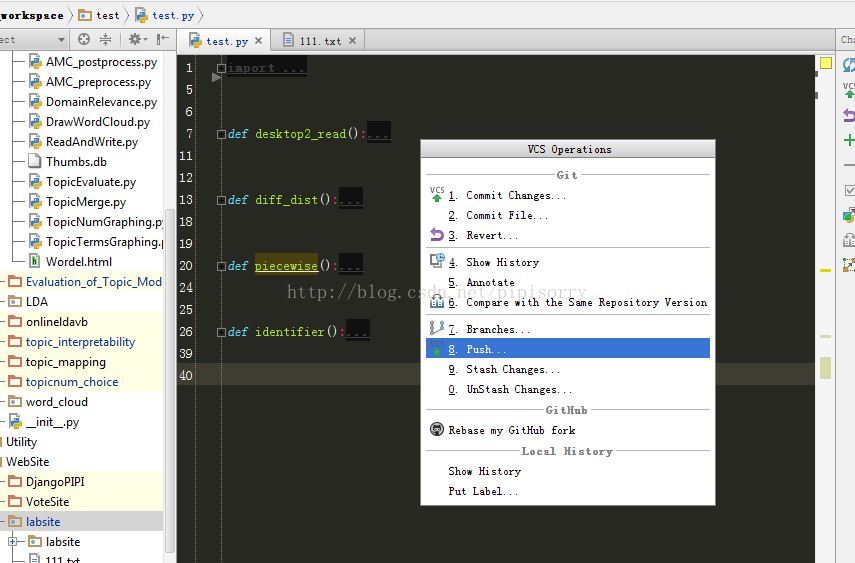Open the Project view dropdown
The width and height of the screenshot is (855, 563).
click(61, 40)
